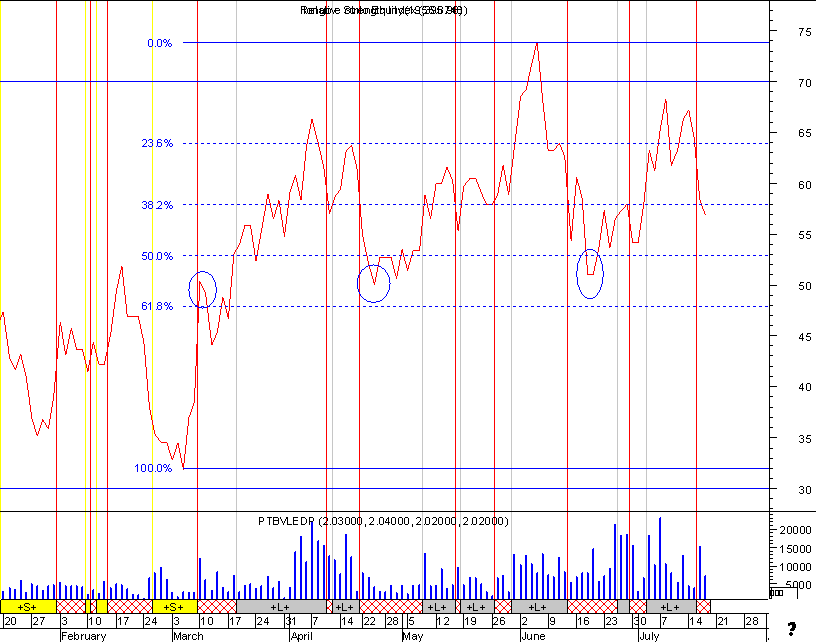Viewport: 816px width, 642px height.
Task: Click the 55 value on RSI axis
Action: (x=805, y=235)
